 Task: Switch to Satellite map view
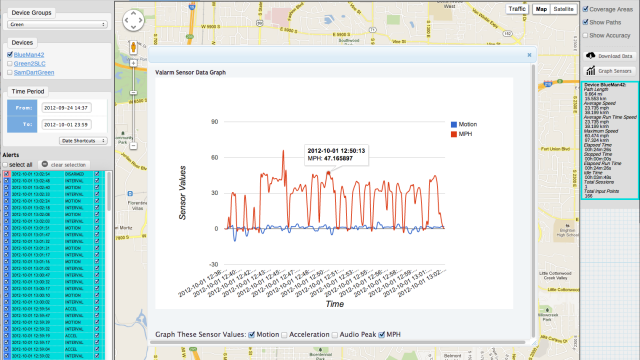[563, 9]
